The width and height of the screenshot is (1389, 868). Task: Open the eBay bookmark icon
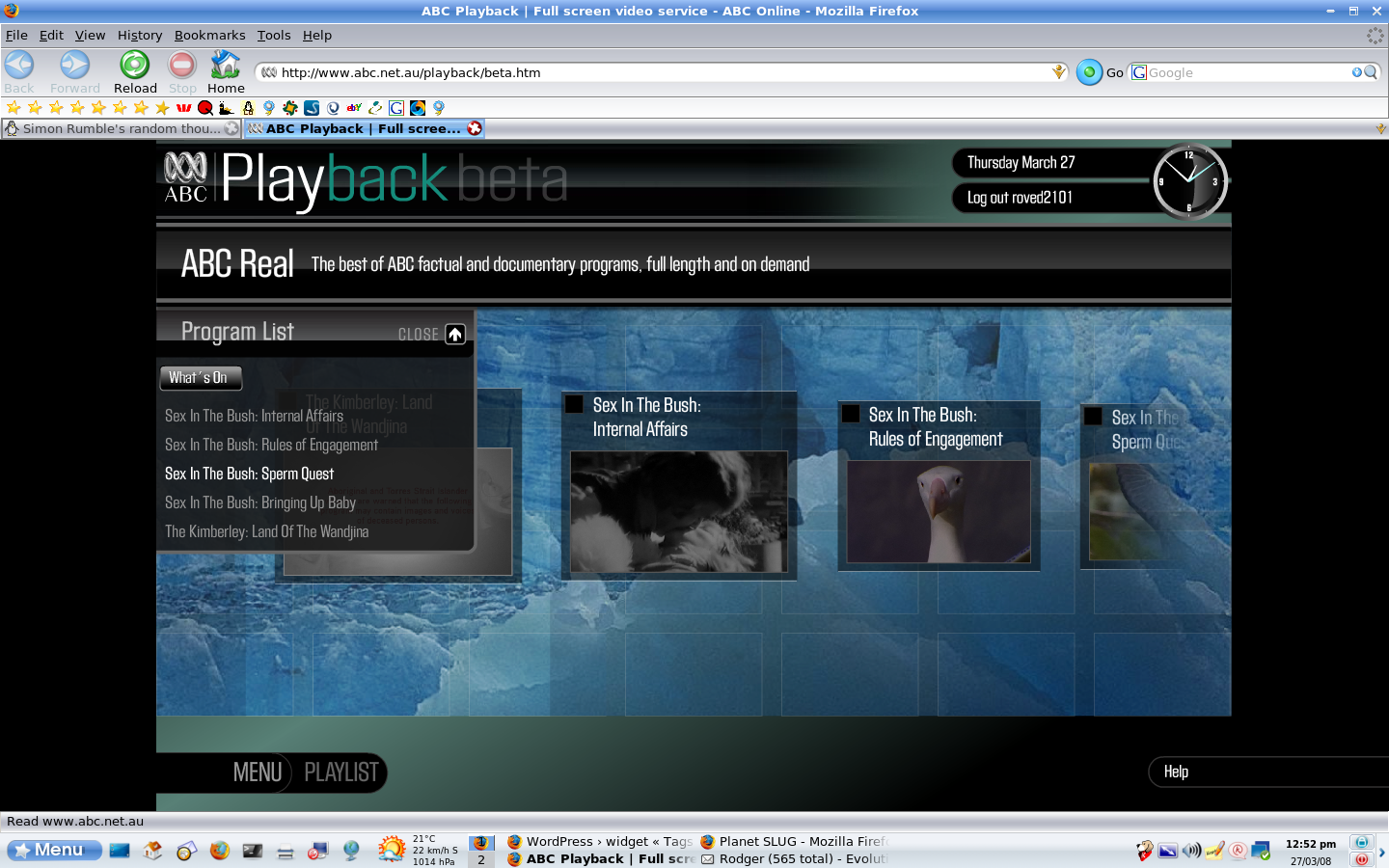(x=354, y=108)
